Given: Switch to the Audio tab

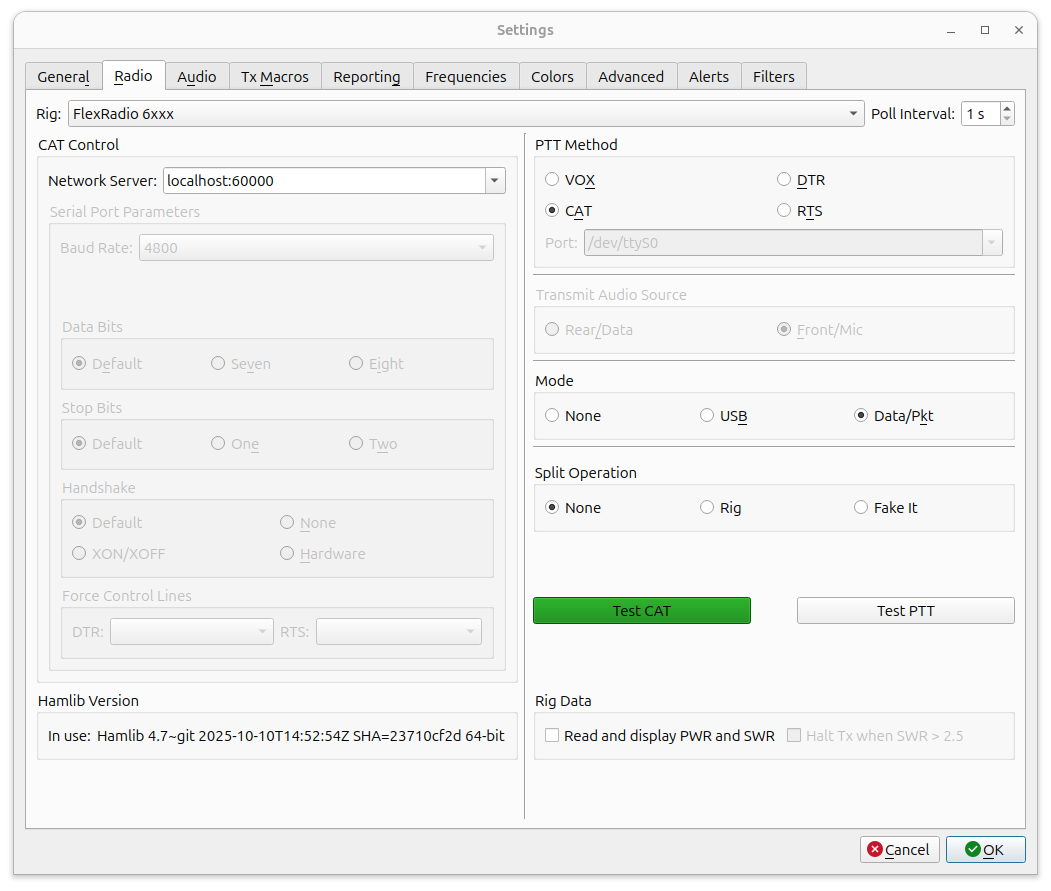Looking at the screenshot, I should 196,77.
